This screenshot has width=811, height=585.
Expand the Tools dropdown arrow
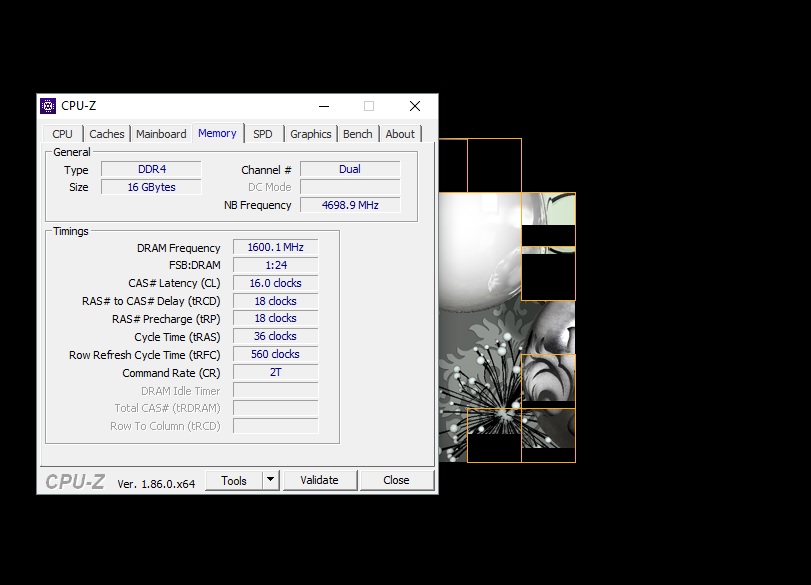pyautogui.click(x=271, y=481)
